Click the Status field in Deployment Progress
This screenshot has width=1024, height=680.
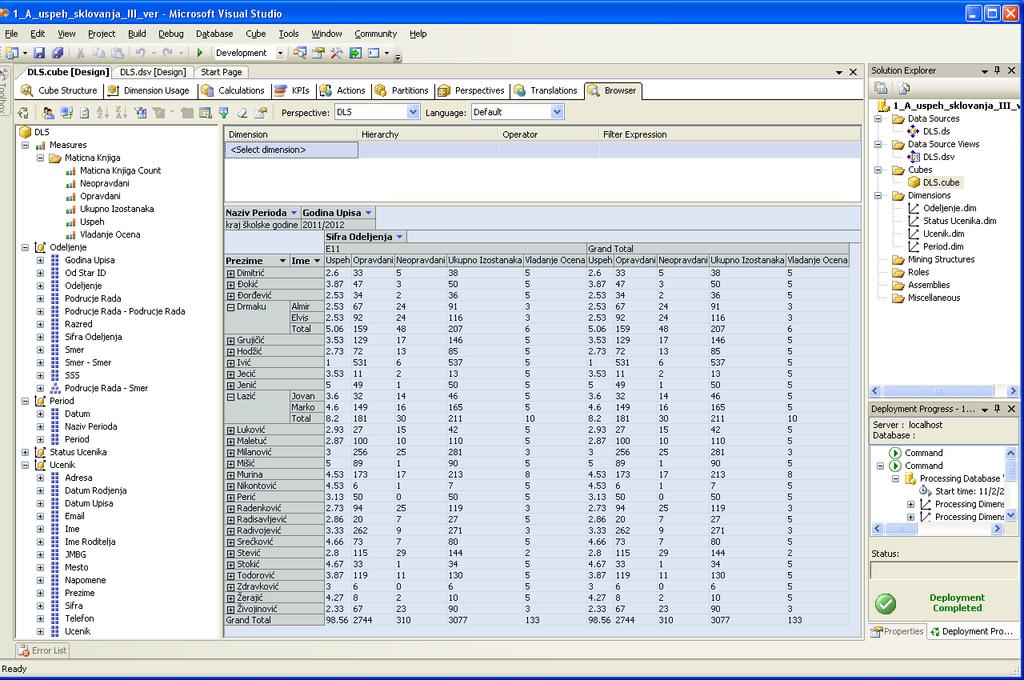(x=944, y=571)
